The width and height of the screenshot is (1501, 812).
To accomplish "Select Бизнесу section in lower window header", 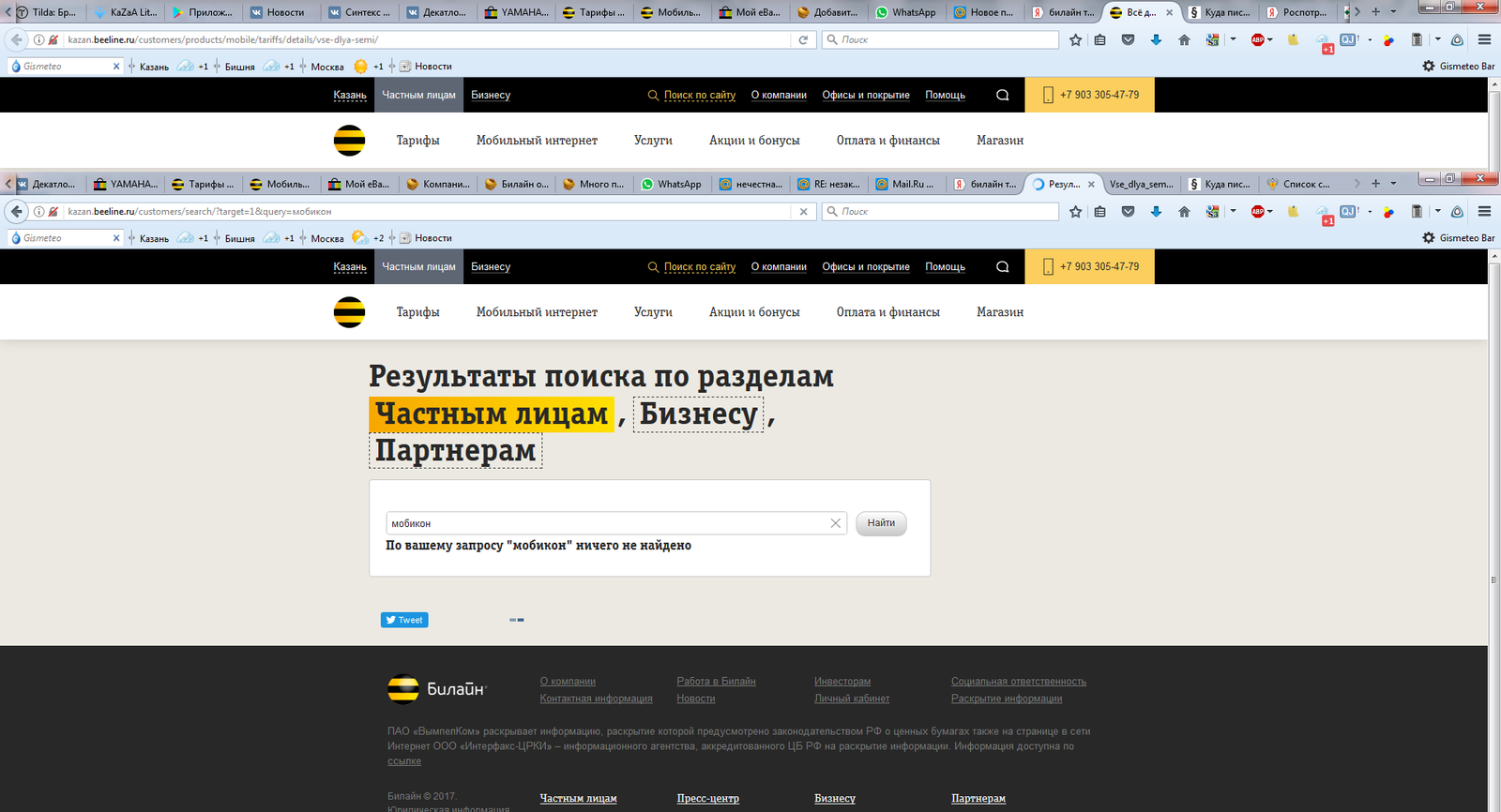I will click(x=491, y=267).
